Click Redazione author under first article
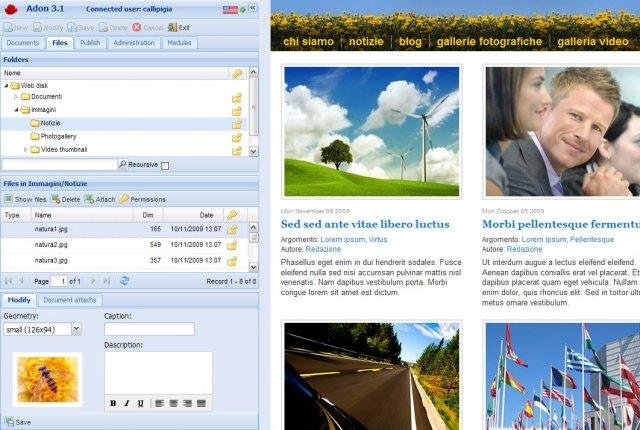This screenshot has height=430, width=640. point(323,249)
